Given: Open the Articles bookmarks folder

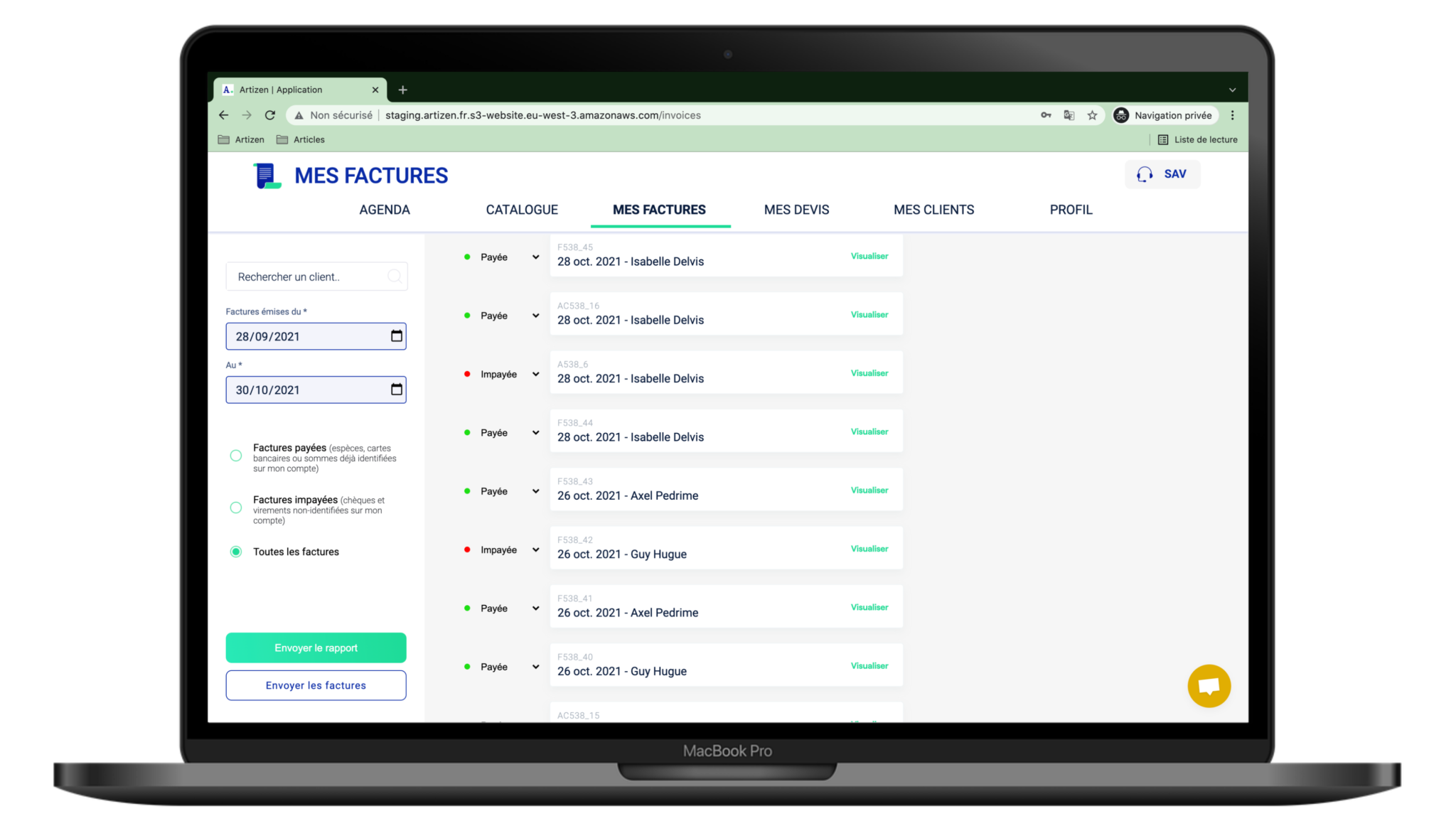Looking at the screenshot, I should point(301,139).
